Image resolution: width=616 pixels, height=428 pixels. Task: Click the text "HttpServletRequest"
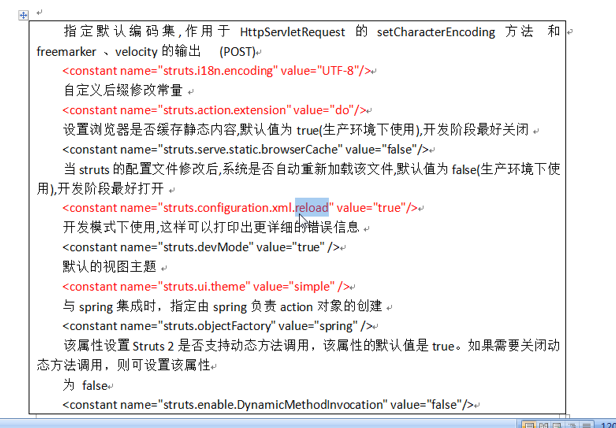click(292, 32)
